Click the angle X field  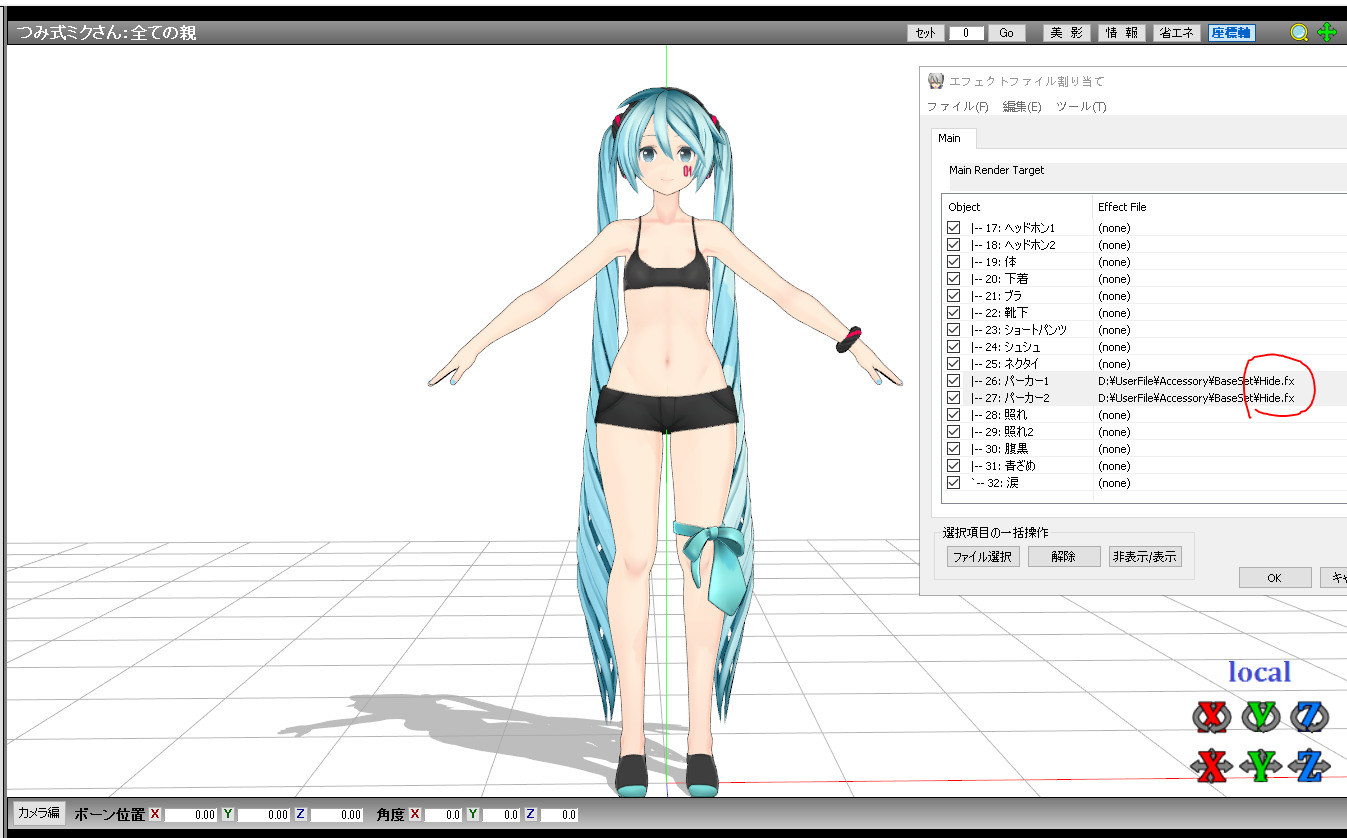pos(443,815)
